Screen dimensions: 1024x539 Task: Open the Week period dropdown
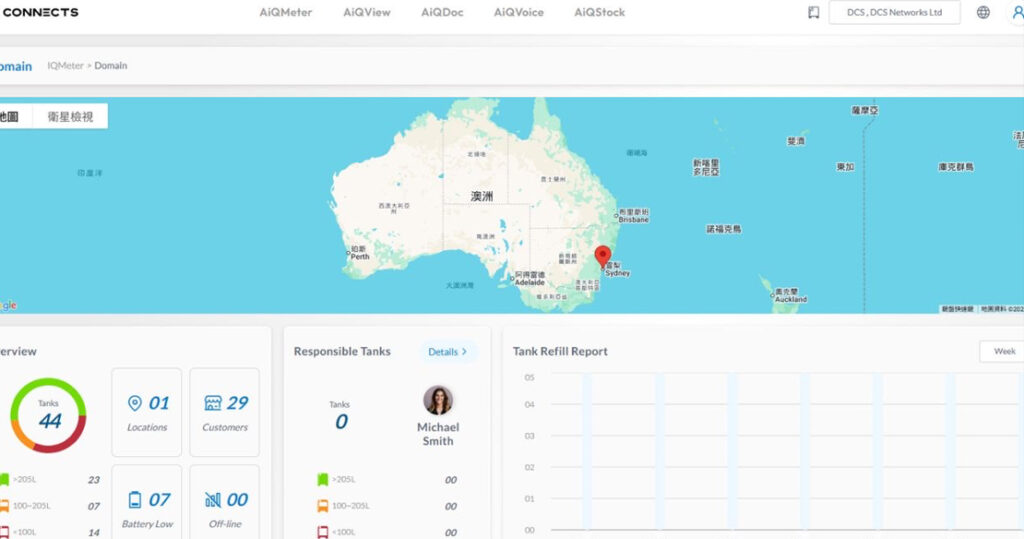tap(1003, 351)
